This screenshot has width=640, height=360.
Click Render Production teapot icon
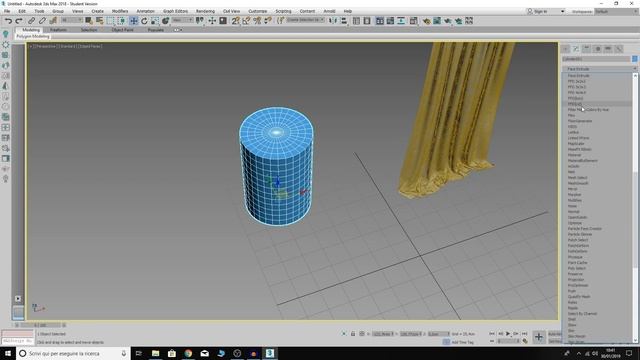pyautogui.click(x=448, y=20)
